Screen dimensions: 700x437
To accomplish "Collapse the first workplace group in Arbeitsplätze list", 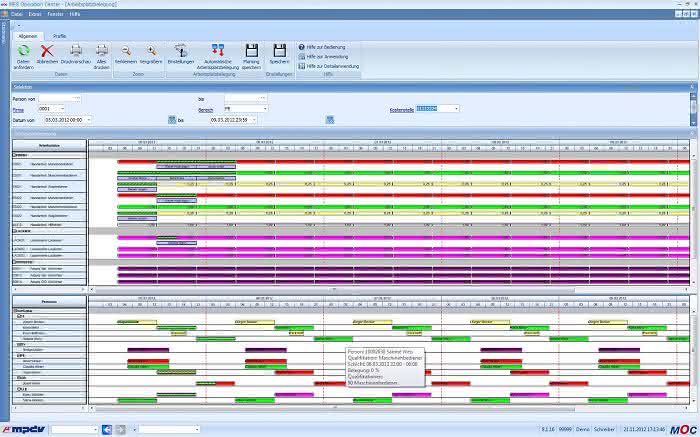I will click(14, 155).
